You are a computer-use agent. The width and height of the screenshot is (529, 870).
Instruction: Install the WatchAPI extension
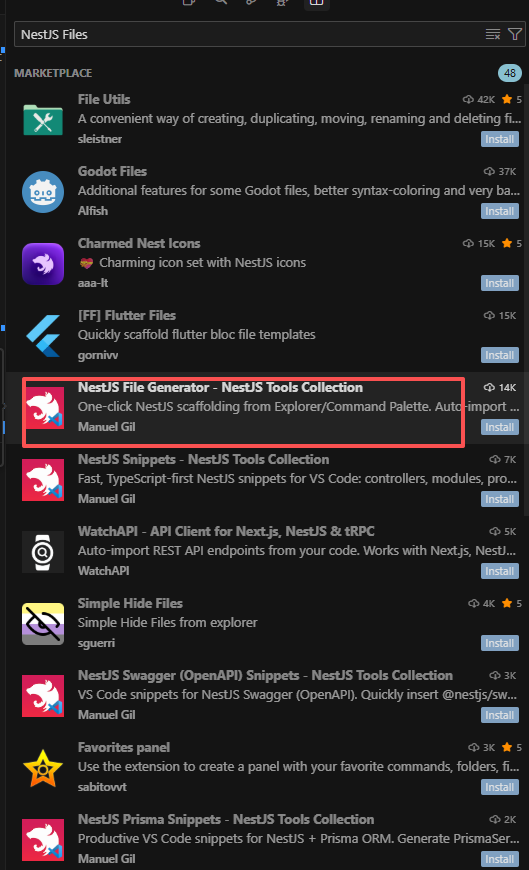point(500,571)
